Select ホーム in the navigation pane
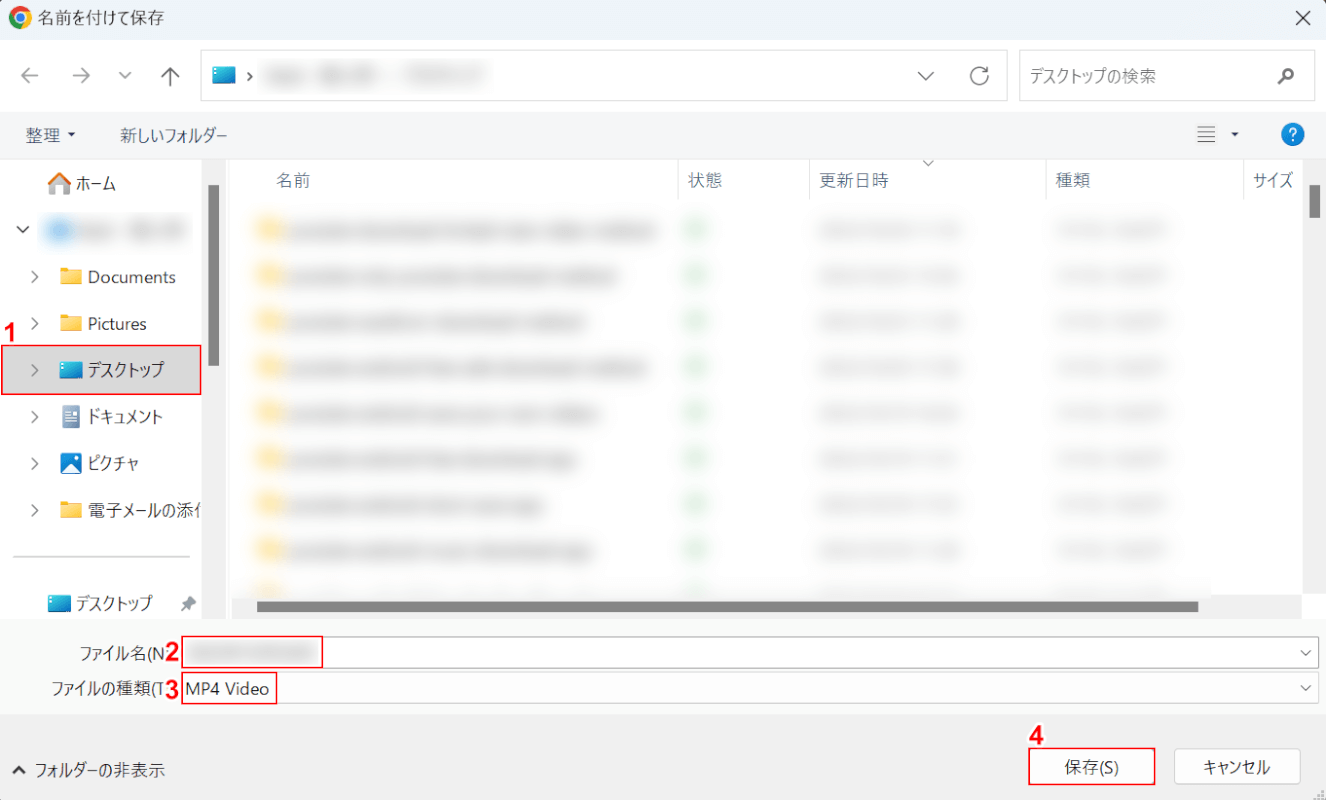Image resolution: width=1326 pixels, height=800 pixels. [82, 184]
